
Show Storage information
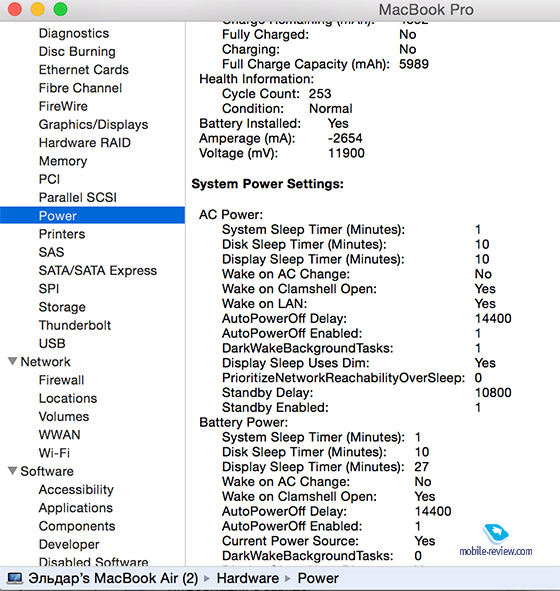tap(62, 307)
